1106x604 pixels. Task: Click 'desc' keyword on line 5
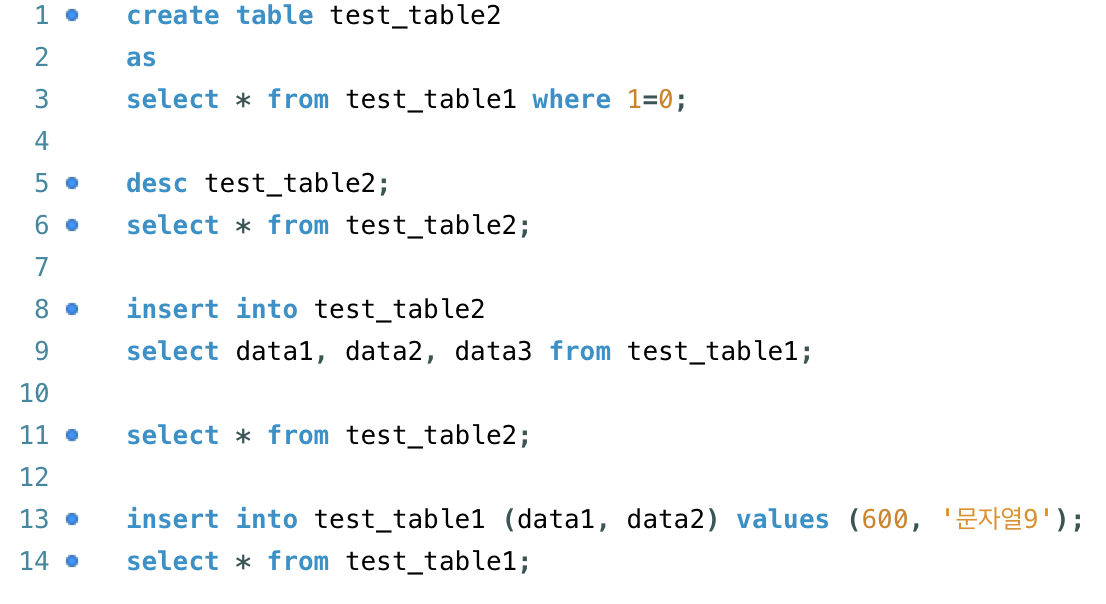click(157, 183)
